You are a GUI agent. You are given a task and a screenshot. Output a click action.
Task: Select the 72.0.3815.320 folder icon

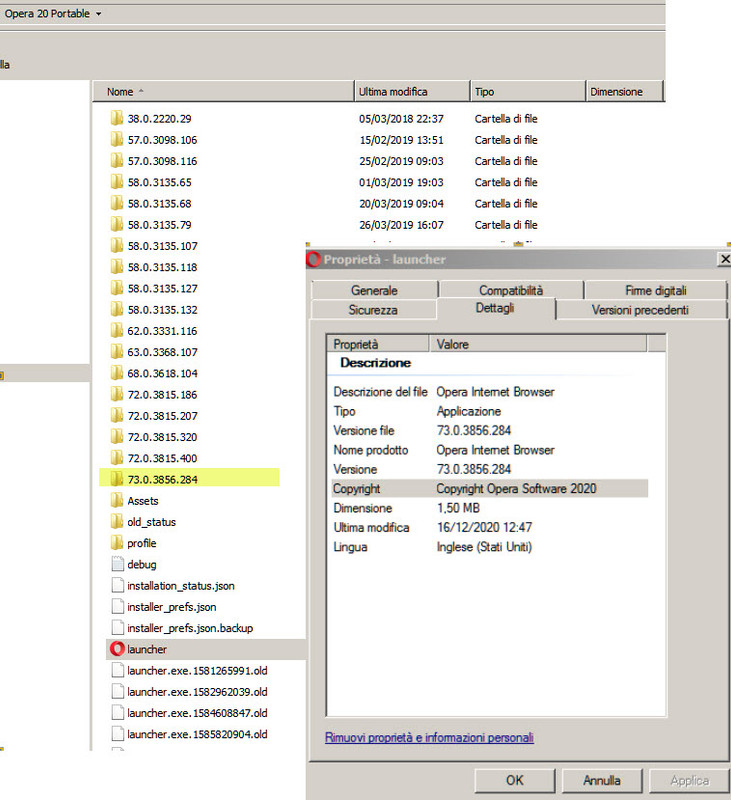117,437
